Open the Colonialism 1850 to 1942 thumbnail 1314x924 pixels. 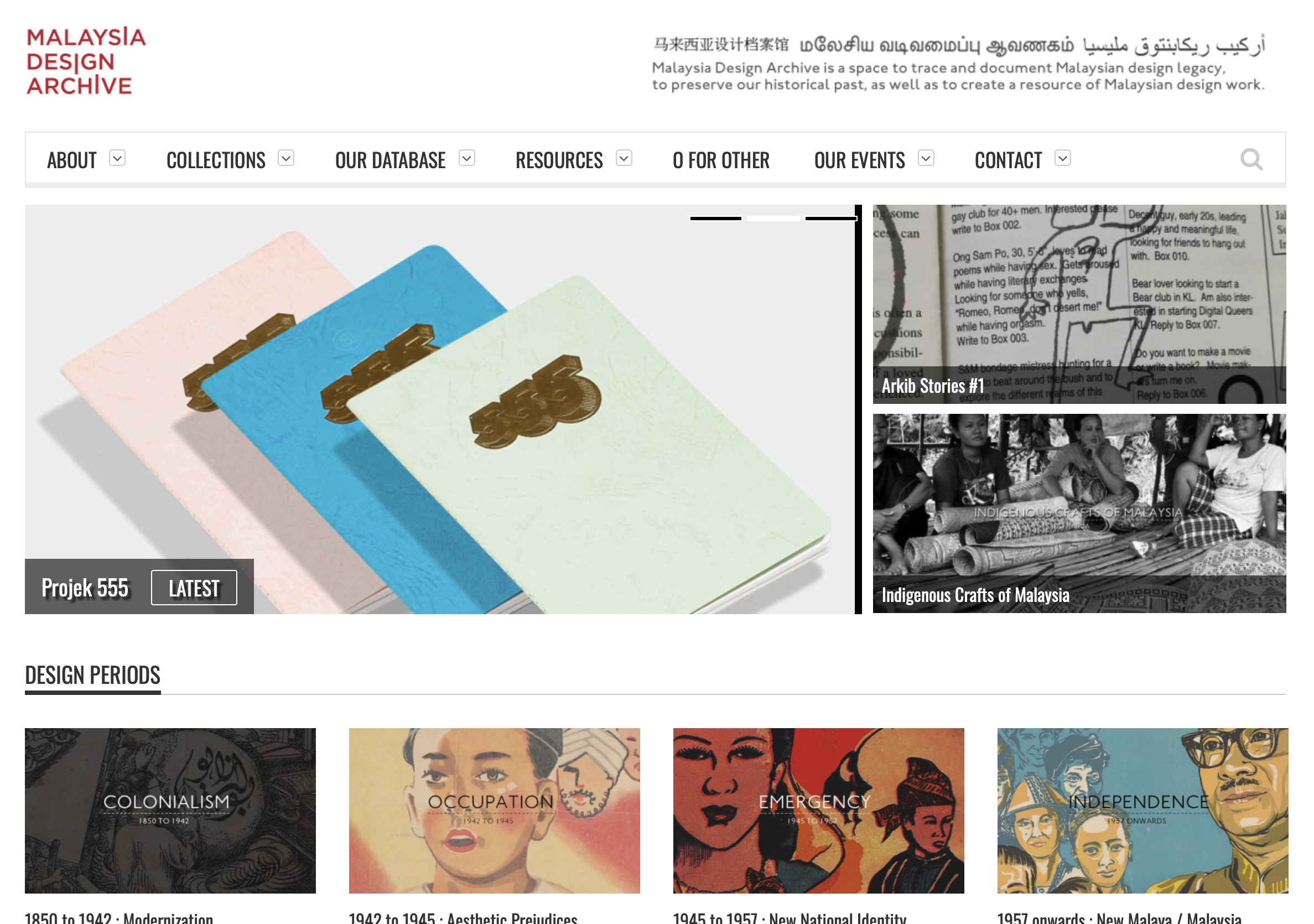point(170,811)
